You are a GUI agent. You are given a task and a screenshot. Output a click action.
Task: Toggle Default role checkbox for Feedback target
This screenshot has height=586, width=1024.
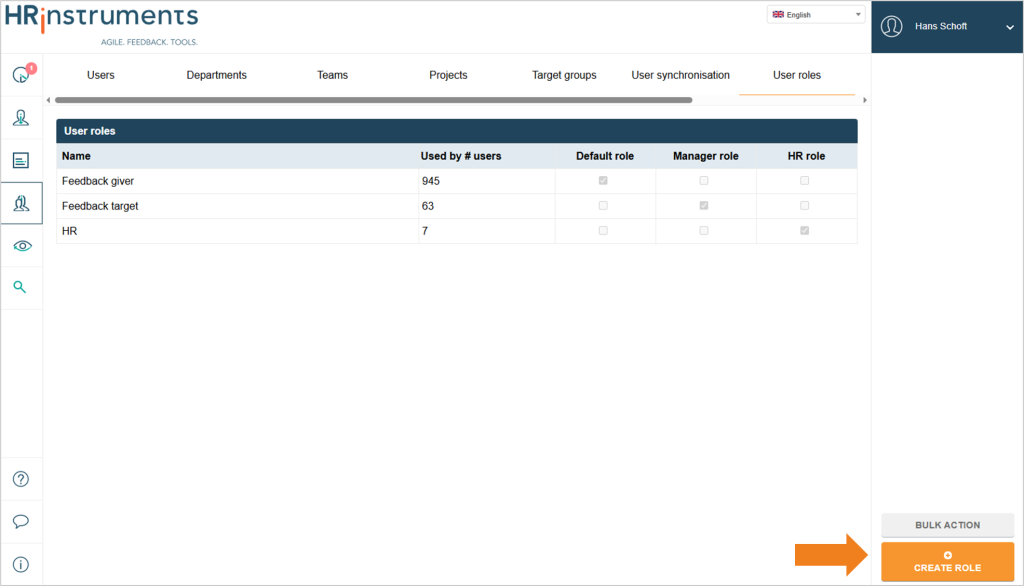click(x=603, y=205)
